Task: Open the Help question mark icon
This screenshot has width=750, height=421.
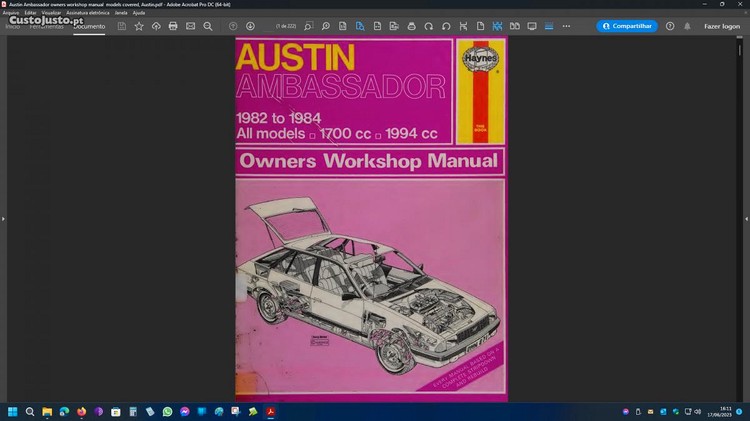Action: pyautogui.click(x=670, y=26)
